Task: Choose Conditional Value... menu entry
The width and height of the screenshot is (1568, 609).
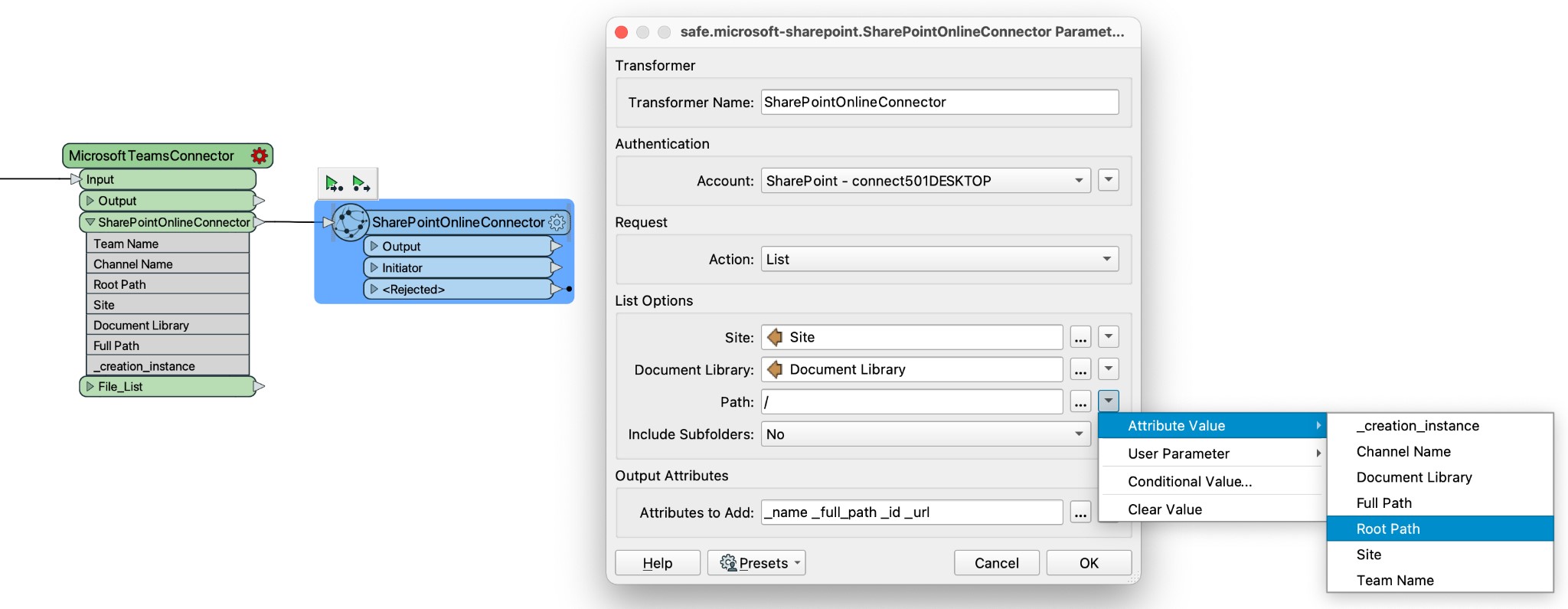Action: (x=1211, y=482)
